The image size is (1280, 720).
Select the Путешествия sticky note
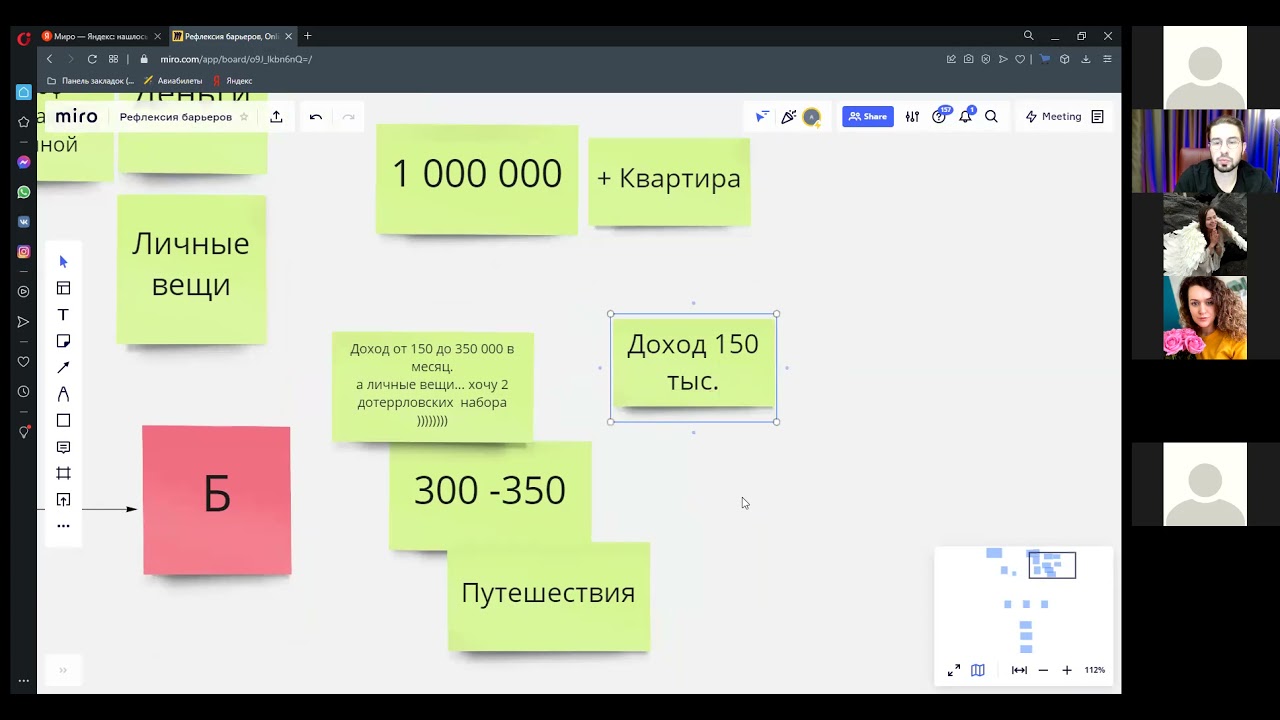click(548, 596)
